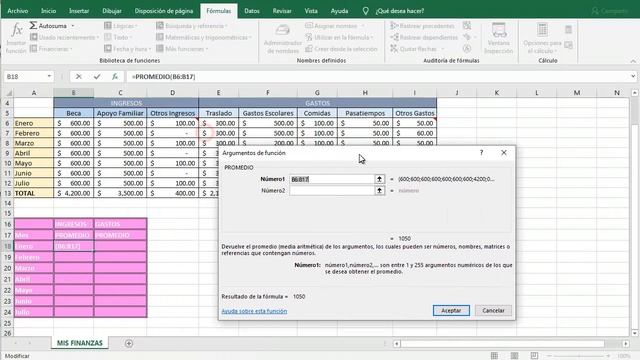Screen dimensions: 640x360
Task: Click the formula bar fx icon
Action: [115, 76]
